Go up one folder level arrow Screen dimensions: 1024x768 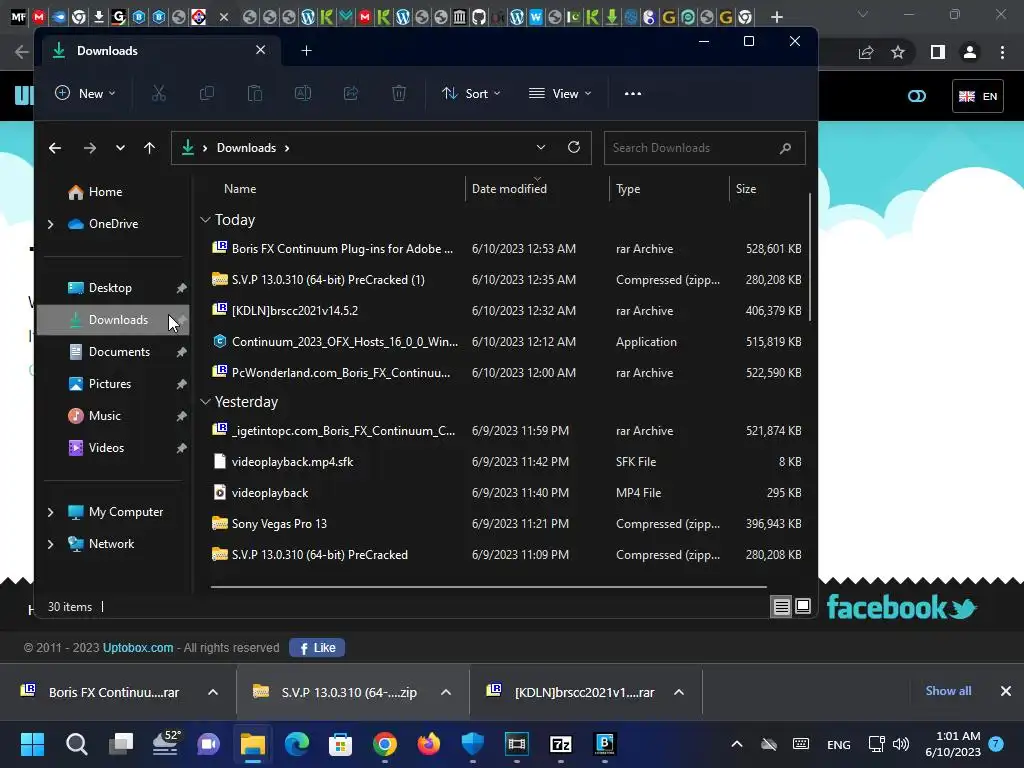[x=150, y=148]
